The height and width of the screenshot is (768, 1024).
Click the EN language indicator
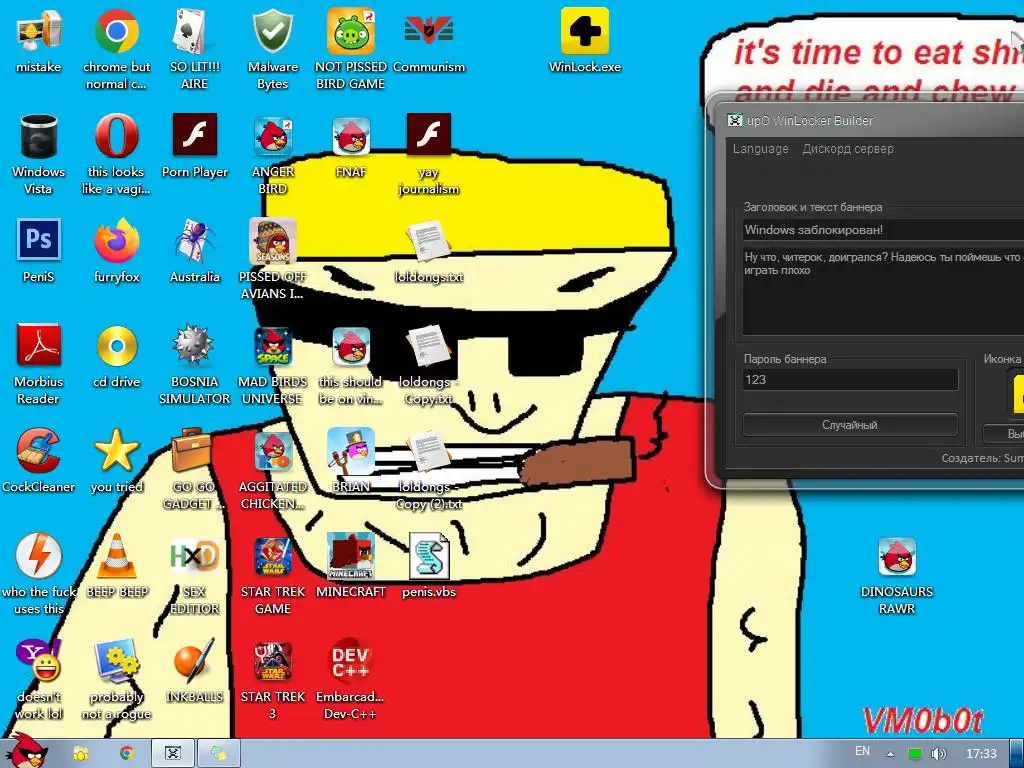[x=862, y=752]
